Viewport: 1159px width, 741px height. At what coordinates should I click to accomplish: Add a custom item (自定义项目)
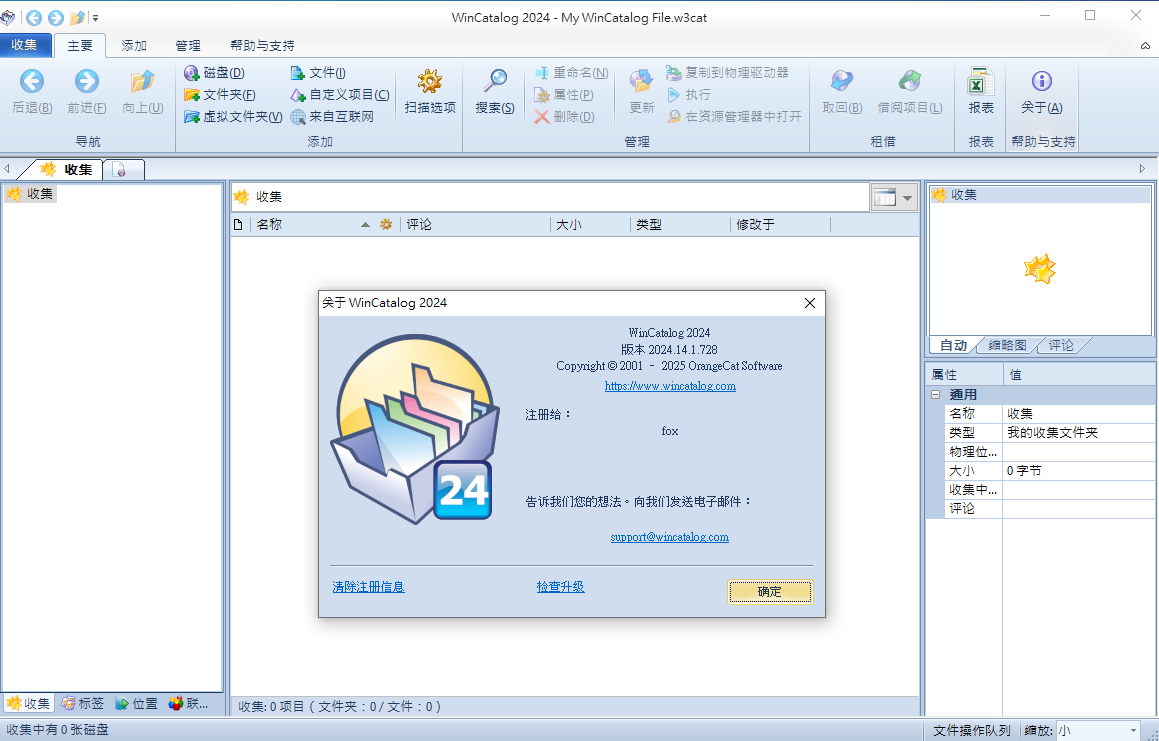tap(340, 95)
